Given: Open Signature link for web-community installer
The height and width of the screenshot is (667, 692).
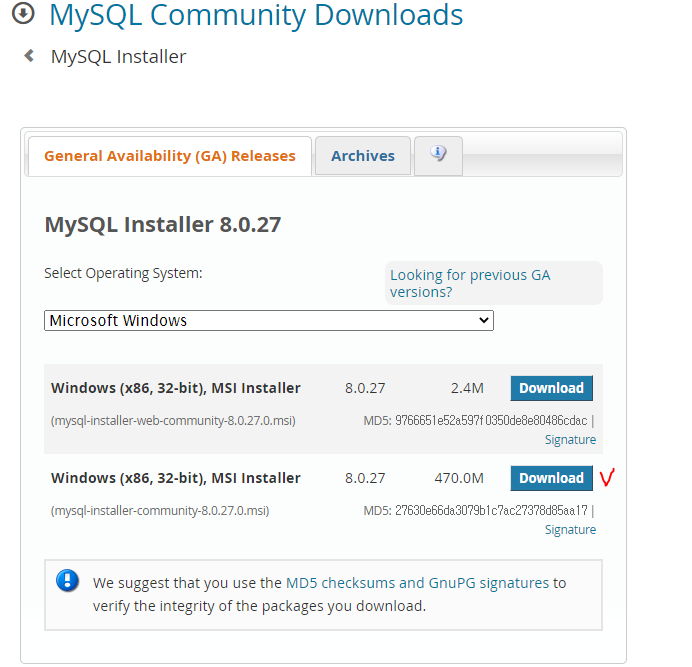Looking at the screenshot, I should click(570, 440).
